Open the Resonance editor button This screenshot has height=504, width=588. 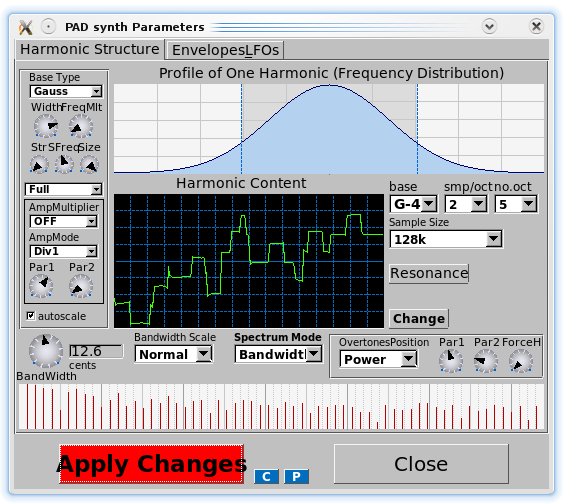click(x=429, y=273)
